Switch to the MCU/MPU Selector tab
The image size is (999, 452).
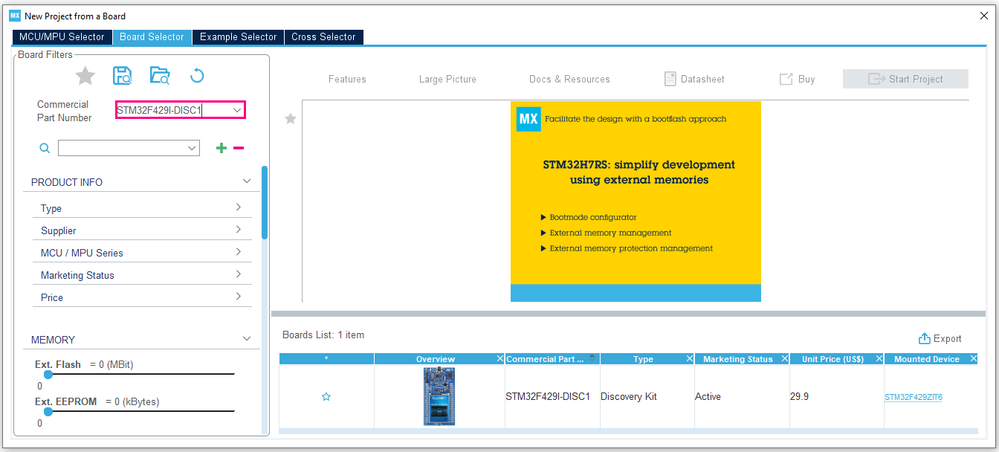tap(62, 37)
